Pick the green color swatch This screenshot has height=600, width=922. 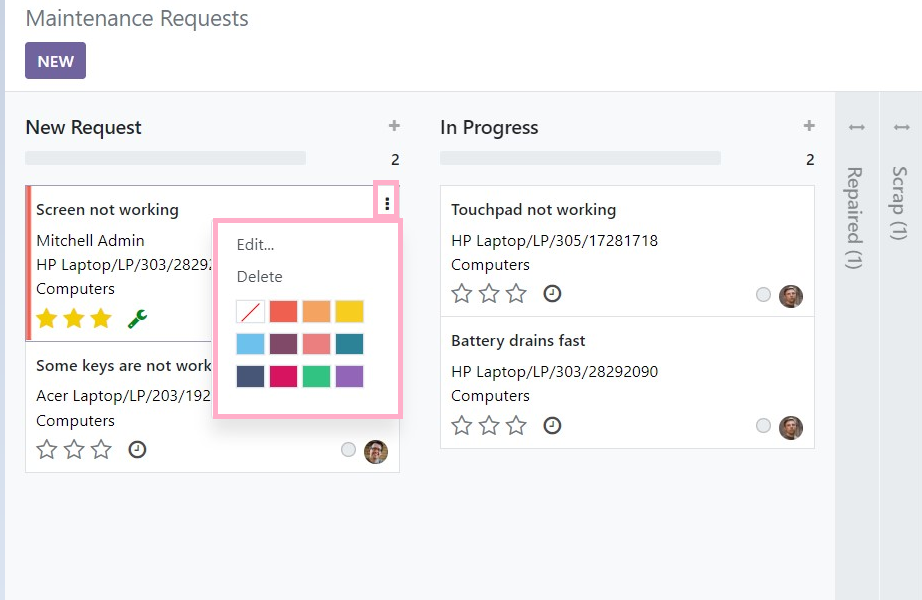pos(316,376)
